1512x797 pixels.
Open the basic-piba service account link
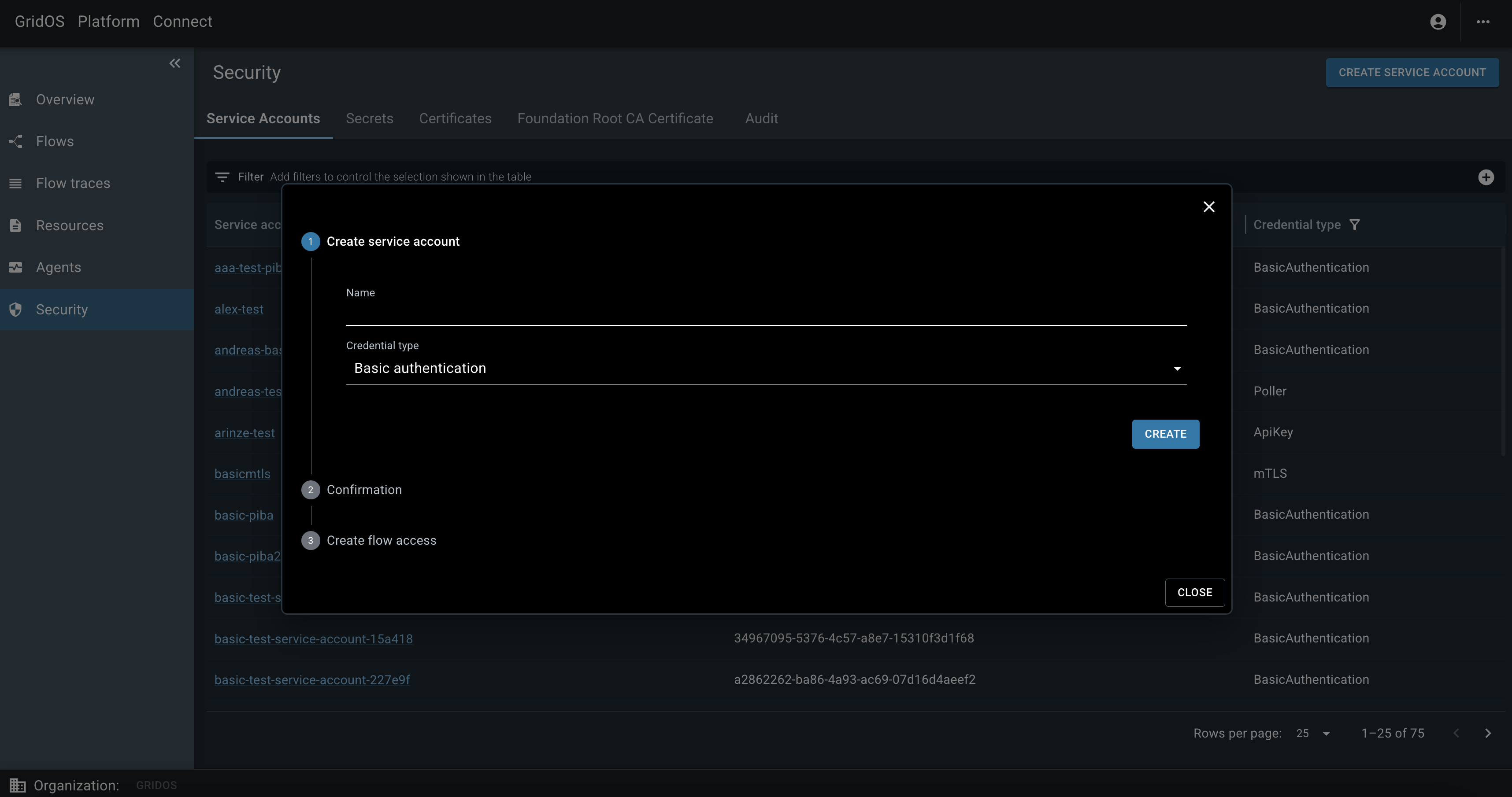(244, 515)
